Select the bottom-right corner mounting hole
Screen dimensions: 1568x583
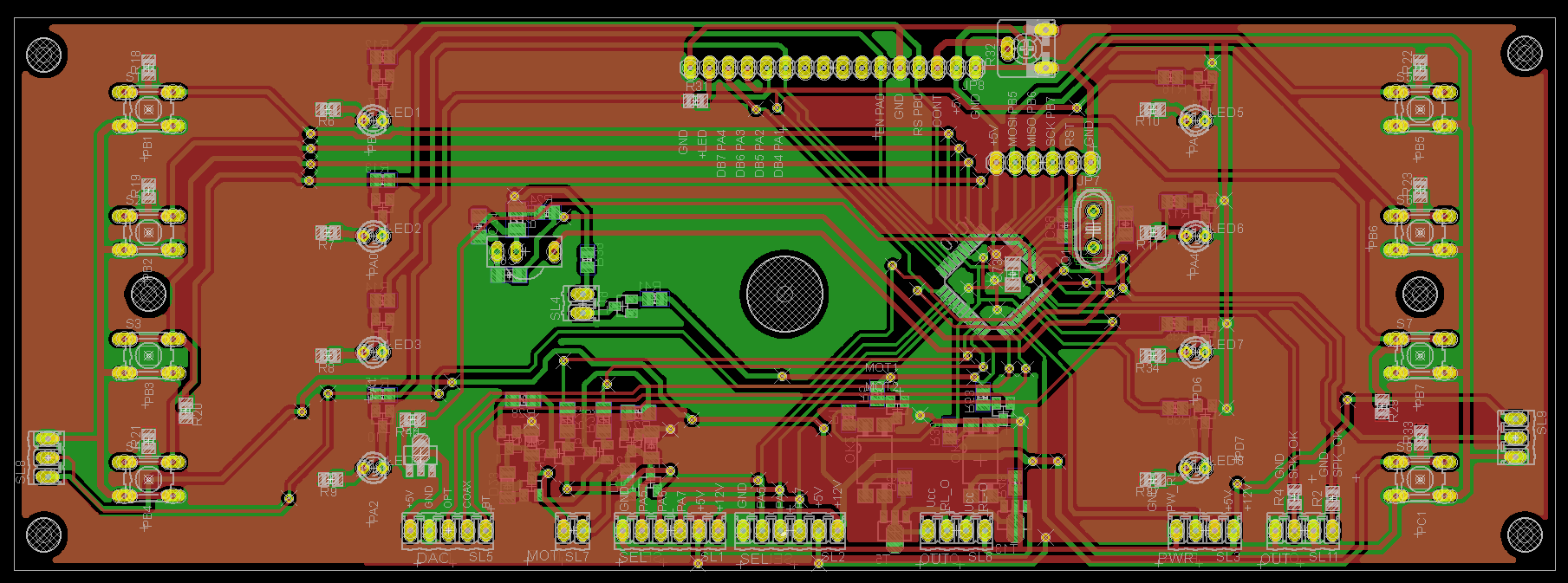pyautogui.click(x=1523, y=534)
